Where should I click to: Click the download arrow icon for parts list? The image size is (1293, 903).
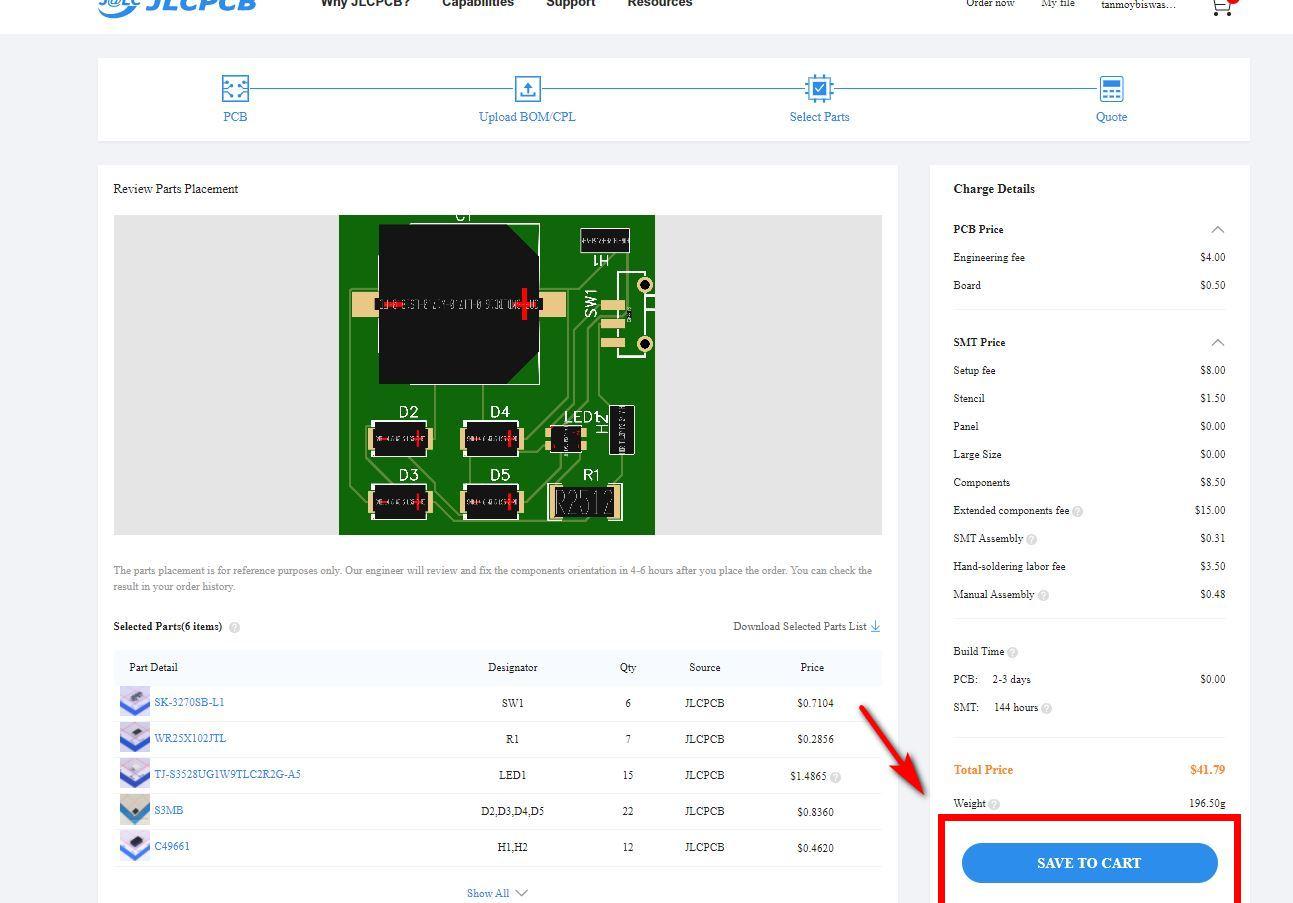click(875, 626)
